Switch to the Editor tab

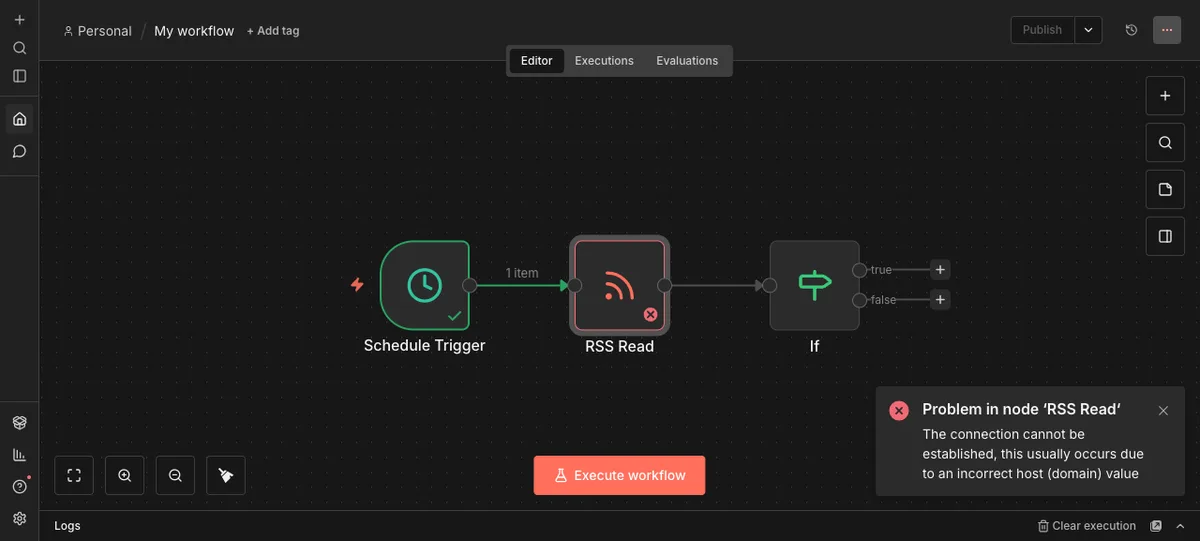pyautogui.click(x=537, y=61)
